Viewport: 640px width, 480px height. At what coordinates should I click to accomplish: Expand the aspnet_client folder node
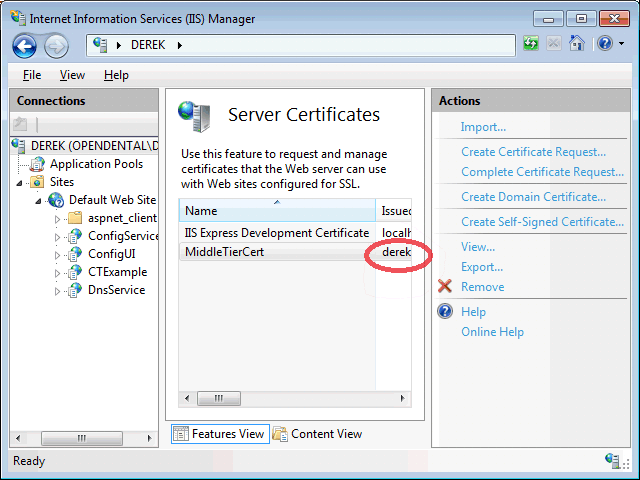point(58,219)
